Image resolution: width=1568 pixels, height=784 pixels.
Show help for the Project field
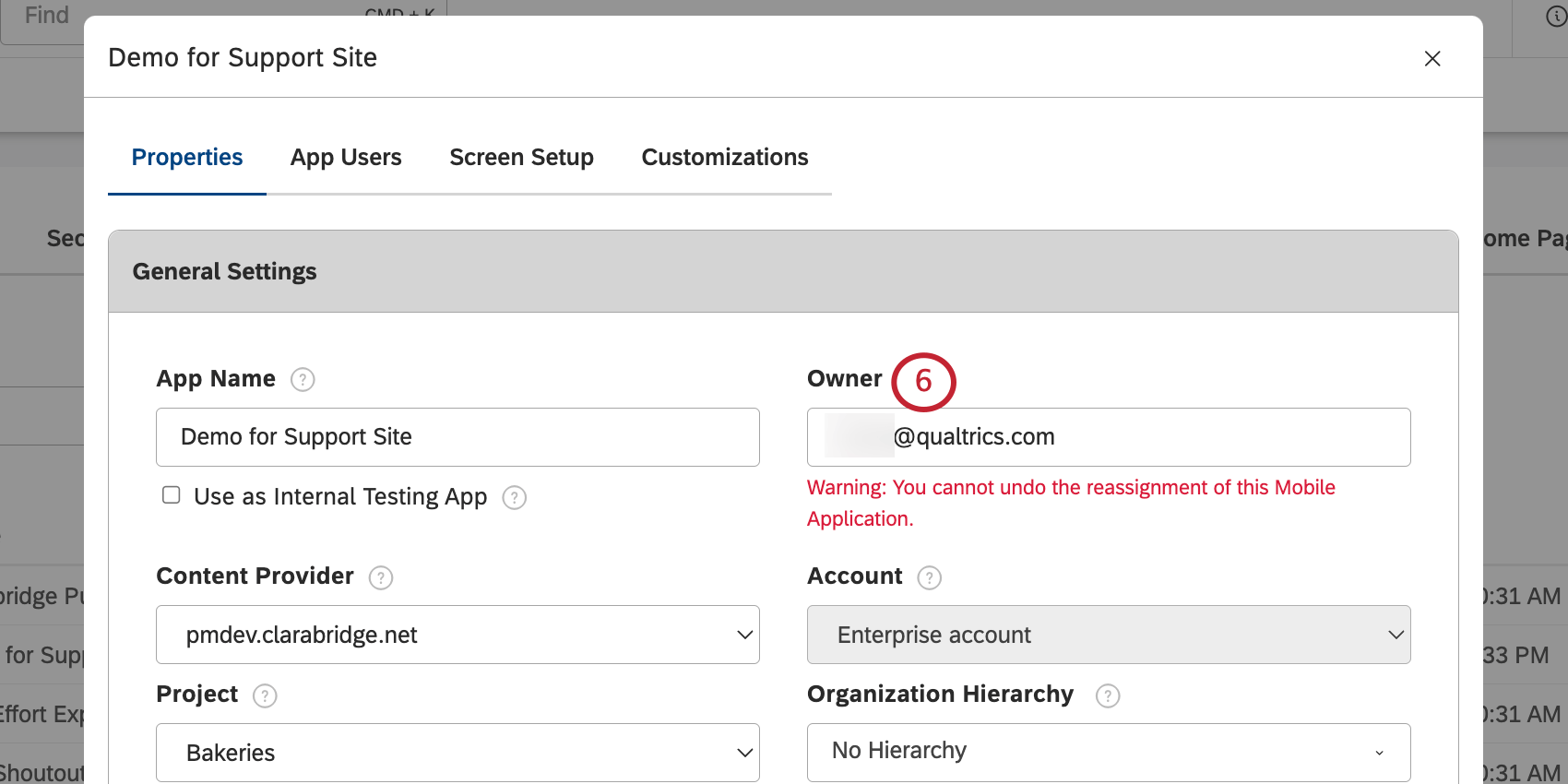265,695
